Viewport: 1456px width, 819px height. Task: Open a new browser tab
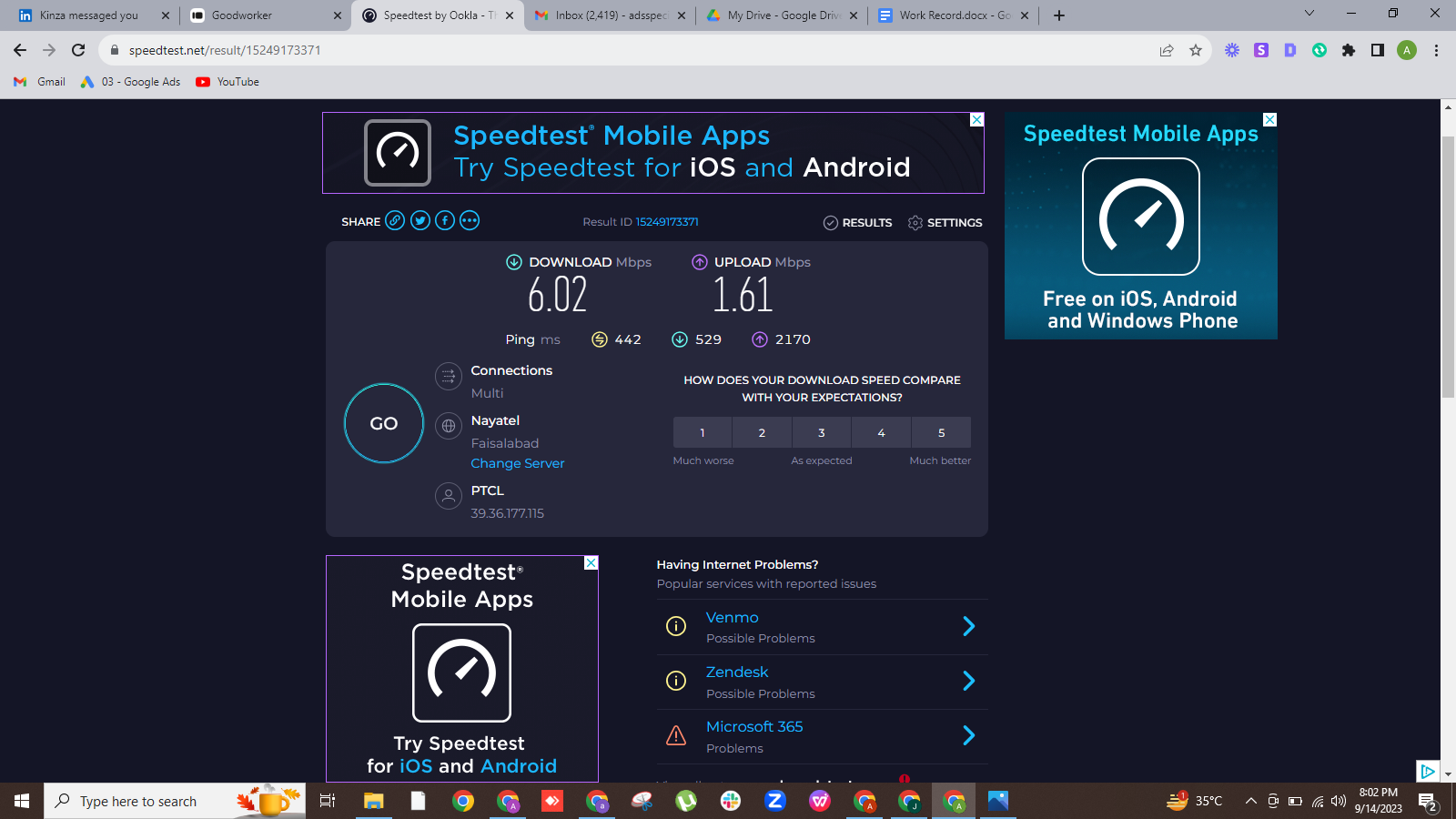click(1059, 15)
